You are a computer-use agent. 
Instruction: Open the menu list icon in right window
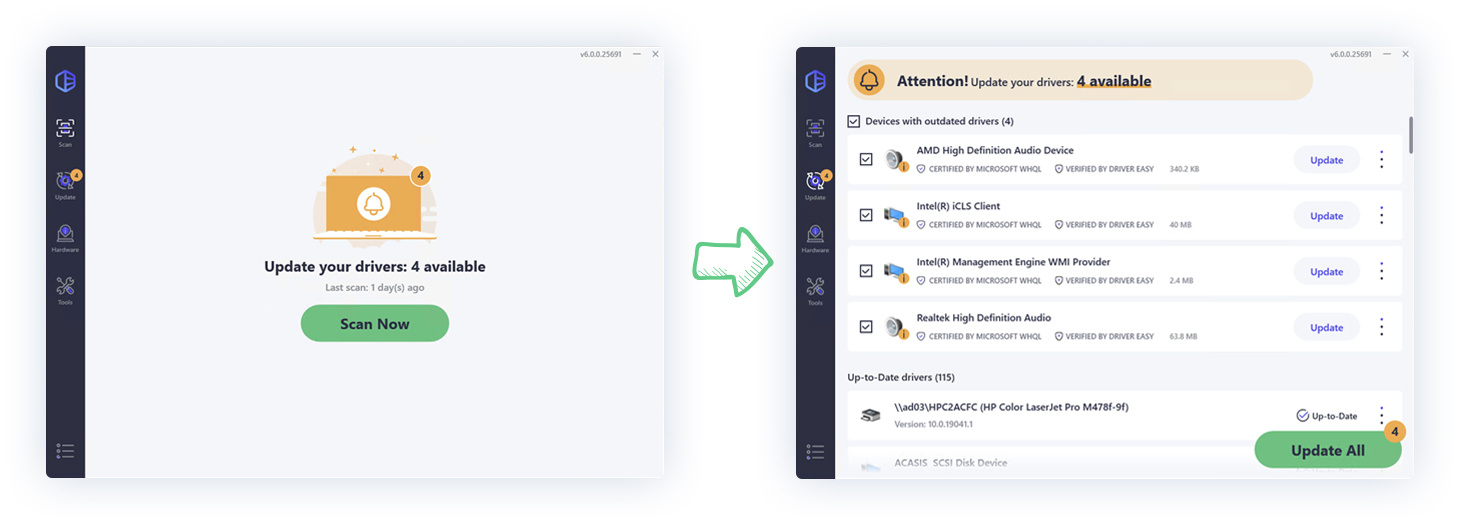pyautogui.click(x=815, y=451)
